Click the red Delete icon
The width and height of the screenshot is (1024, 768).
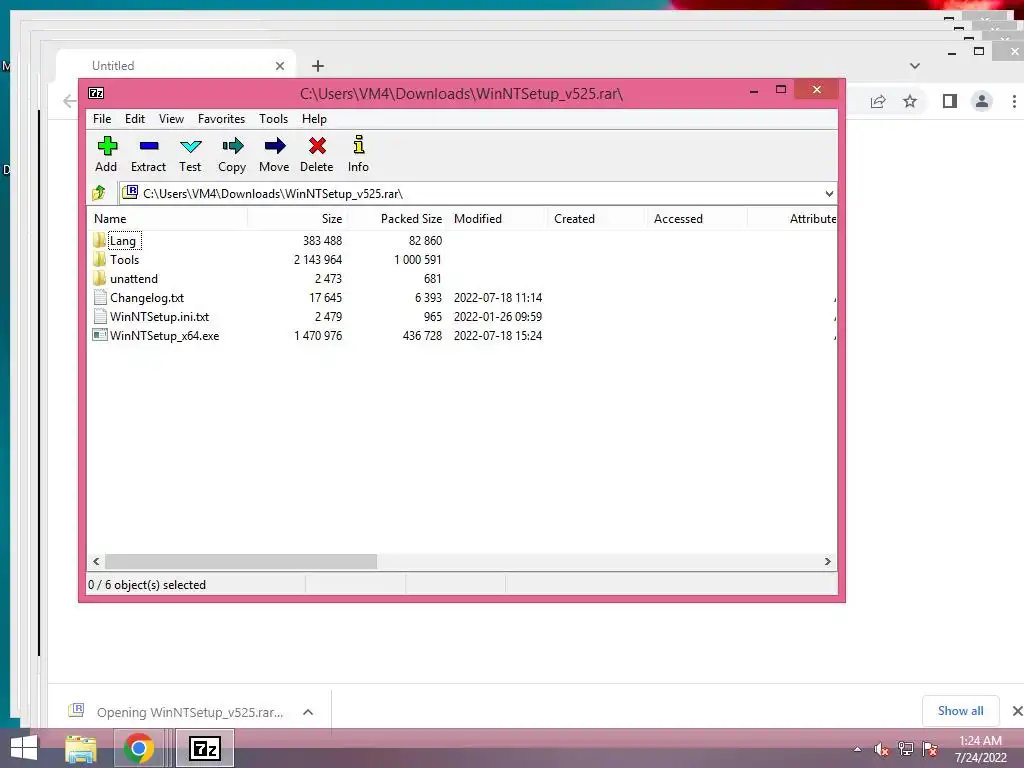click(x=317, y=146)
